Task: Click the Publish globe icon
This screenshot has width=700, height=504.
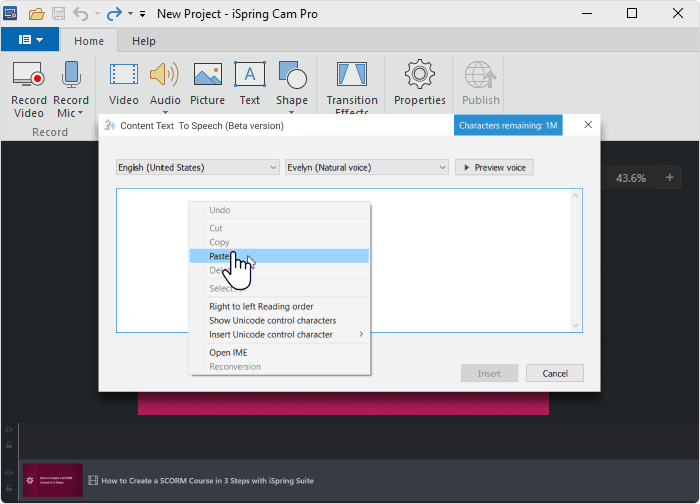Action: tap(480, 75)
